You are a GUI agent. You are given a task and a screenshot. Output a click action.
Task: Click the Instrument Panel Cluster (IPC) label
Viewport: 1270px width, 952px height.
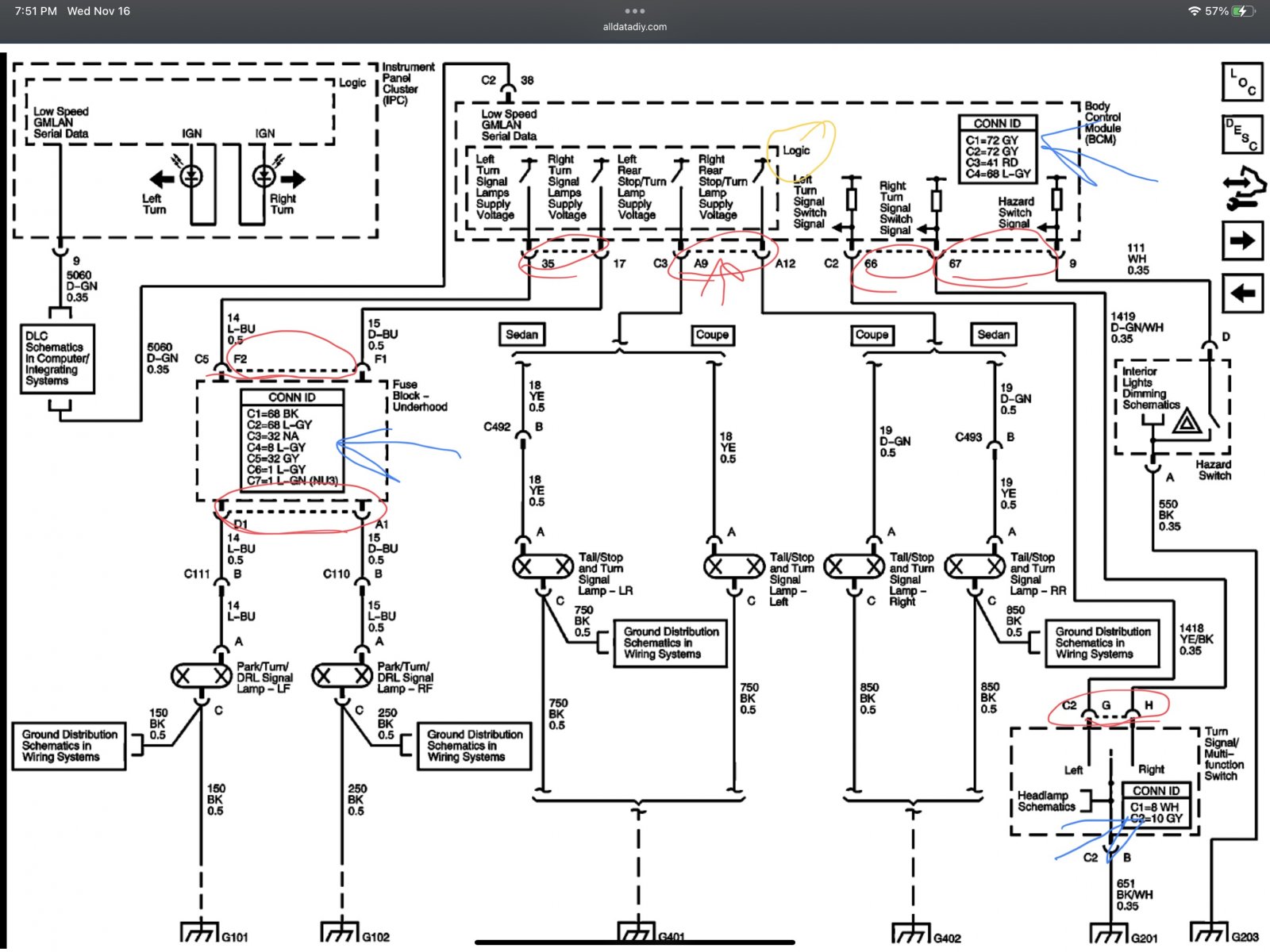point(408,84)
